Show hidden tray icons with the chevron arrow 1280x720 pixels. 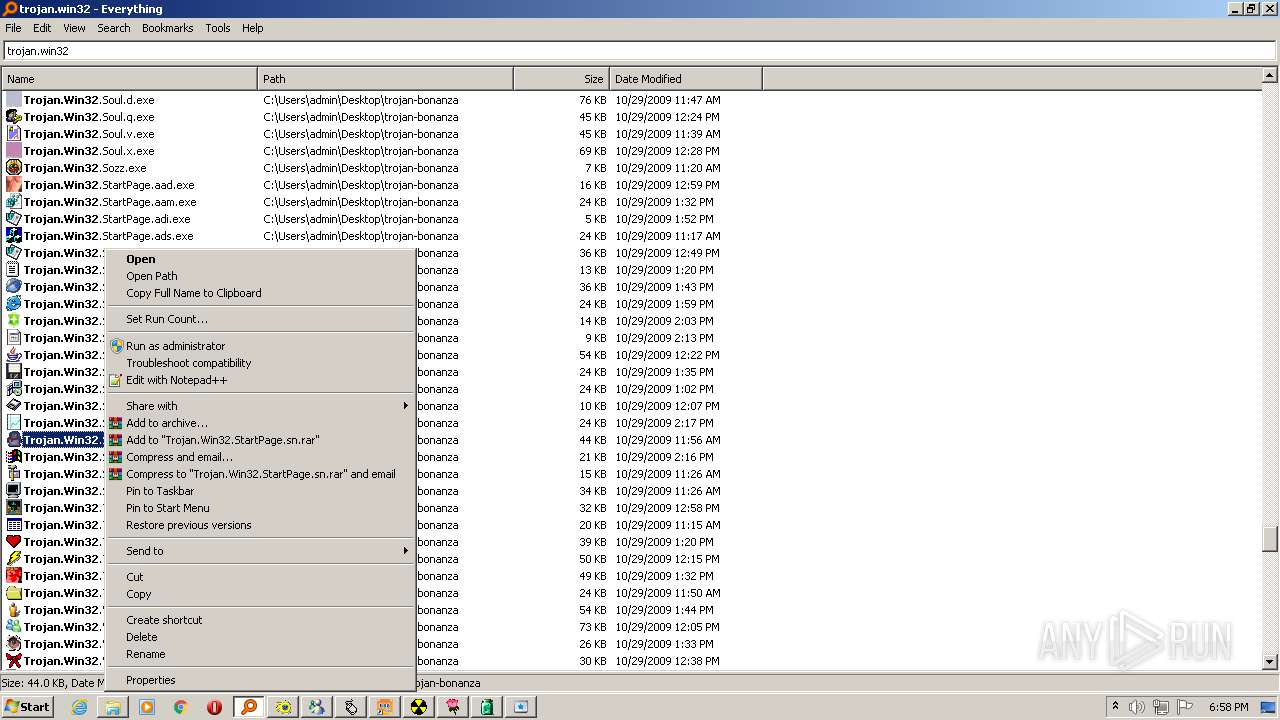1116,706
